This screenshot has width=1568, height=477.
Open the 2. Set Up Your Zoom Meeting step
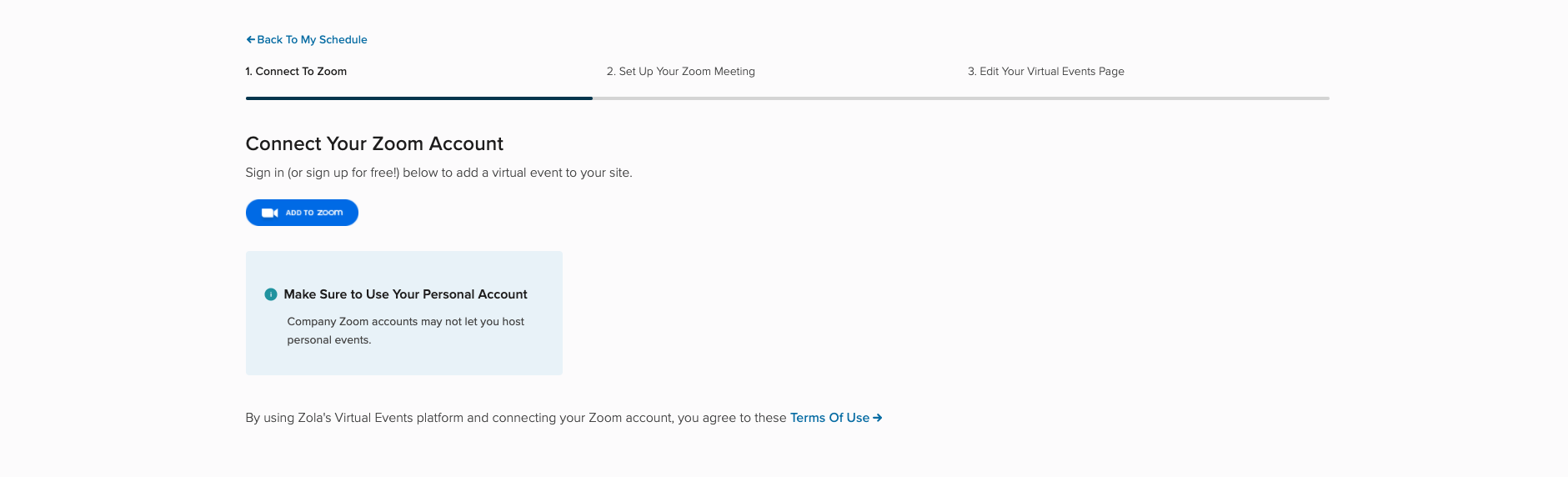click(x=681, y=72)
